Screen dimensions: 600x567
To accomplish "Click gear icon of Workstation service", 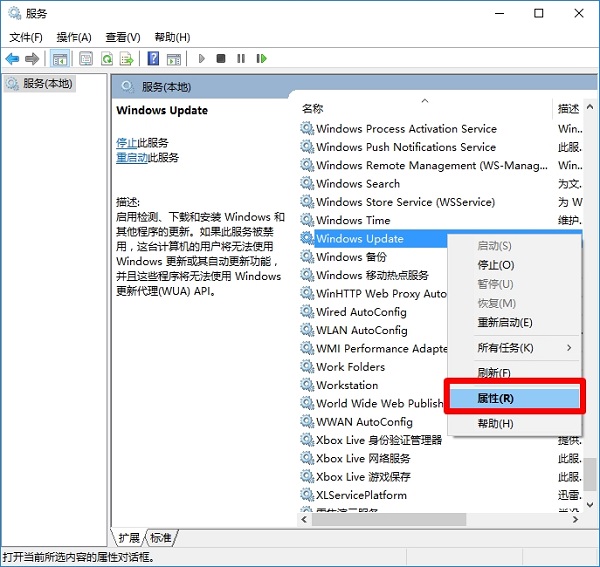I will (307, 385).
